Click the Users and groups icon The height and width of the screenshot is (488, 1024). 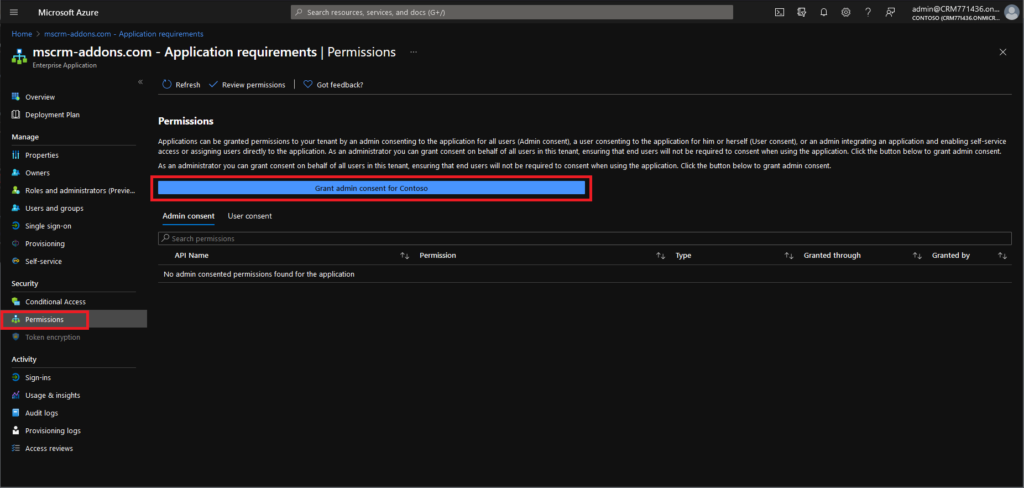tap(16, 208)
